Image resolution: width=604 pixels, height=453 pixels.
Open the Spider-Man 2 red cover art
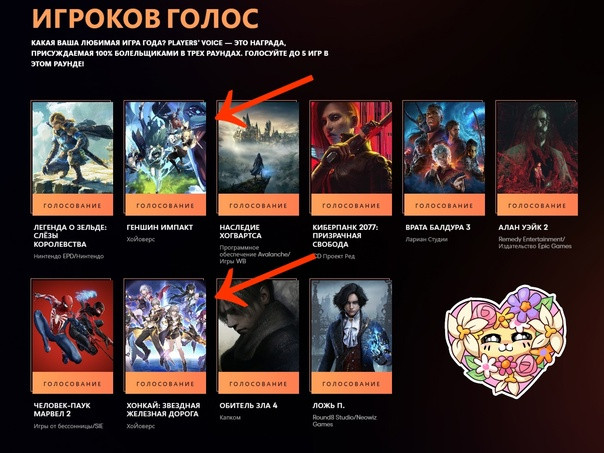[73, 326]
